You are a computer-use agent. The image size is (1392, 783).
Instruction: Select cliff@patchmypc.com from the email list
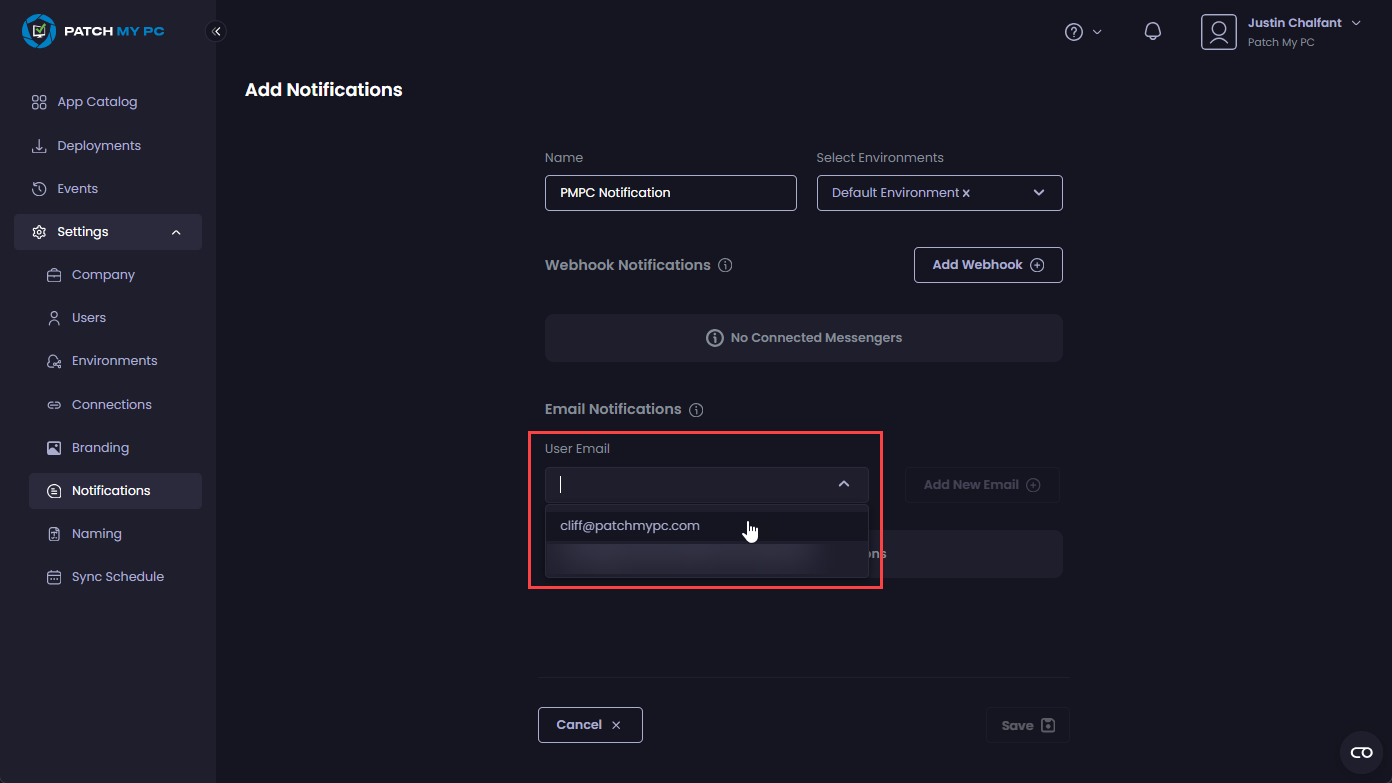tap(630, 526)
